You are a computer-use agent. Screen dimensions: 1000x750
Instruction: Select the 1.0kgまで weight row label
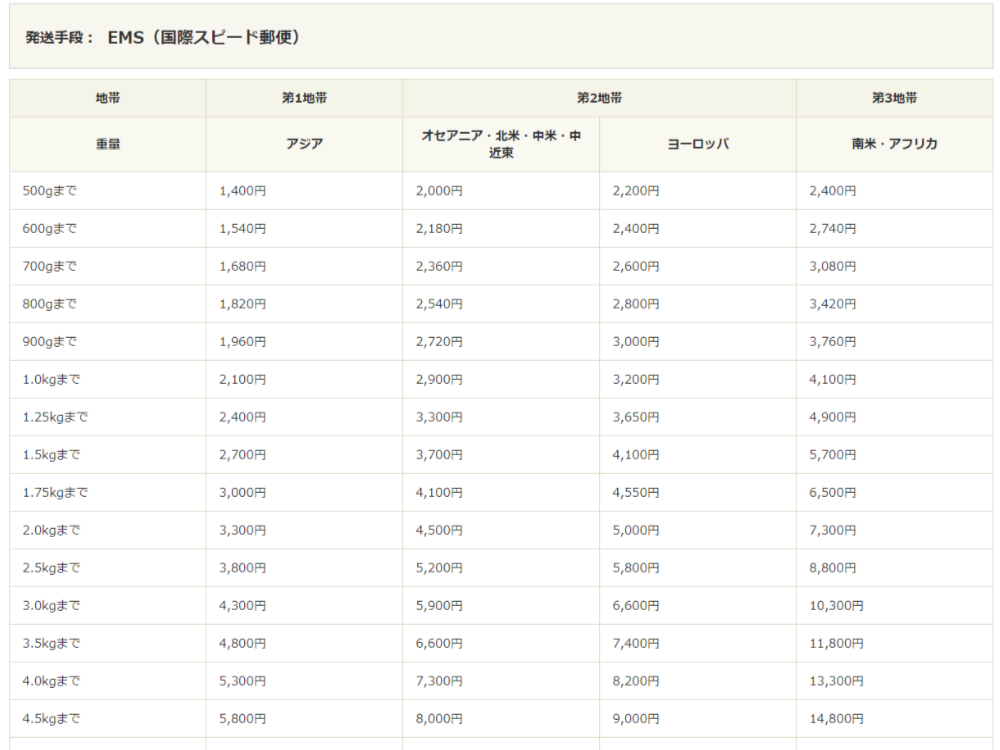52,379
